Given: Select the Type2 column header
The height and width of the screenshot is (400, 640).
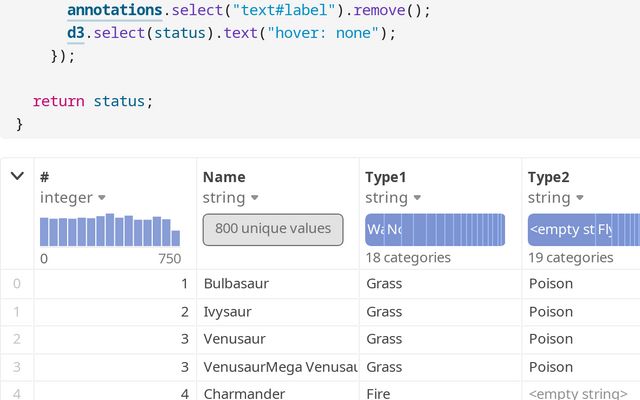Looking at the screenshot, I should 549,177.
